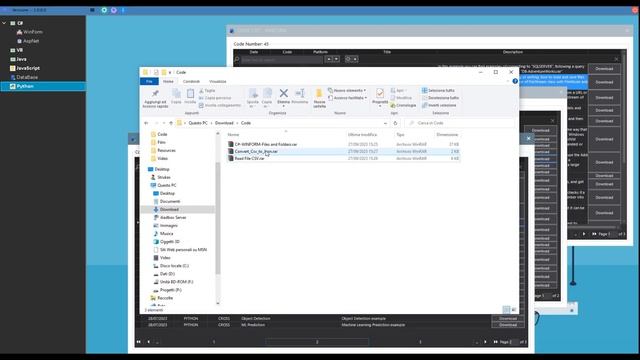This screenshot has width=640, height=360.
Task: Jump to last page in front grid pager
Action: [x=496, y=342]
